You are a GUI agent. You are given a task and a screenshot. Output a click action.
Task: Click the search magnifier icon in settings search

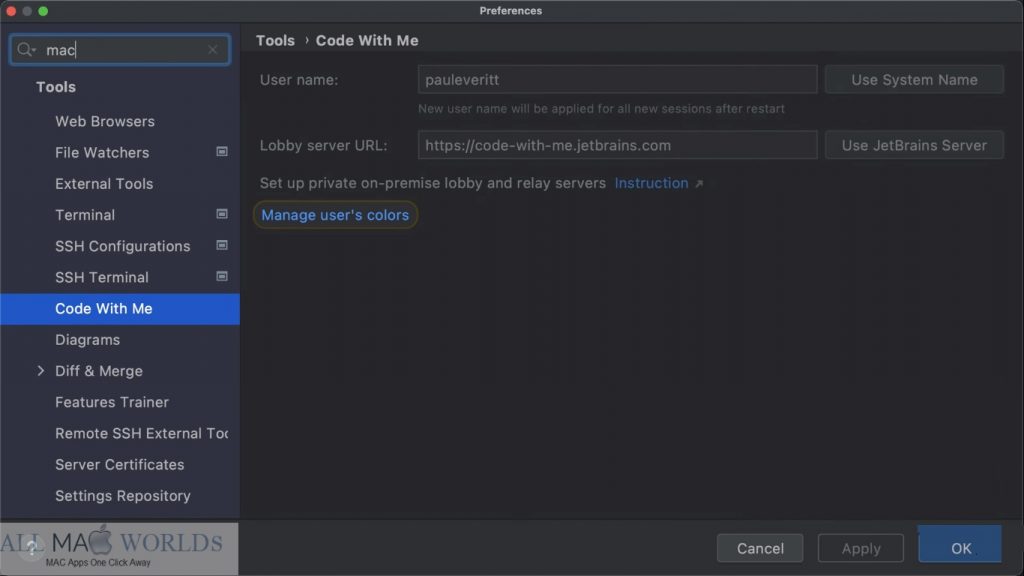[25, 50]
